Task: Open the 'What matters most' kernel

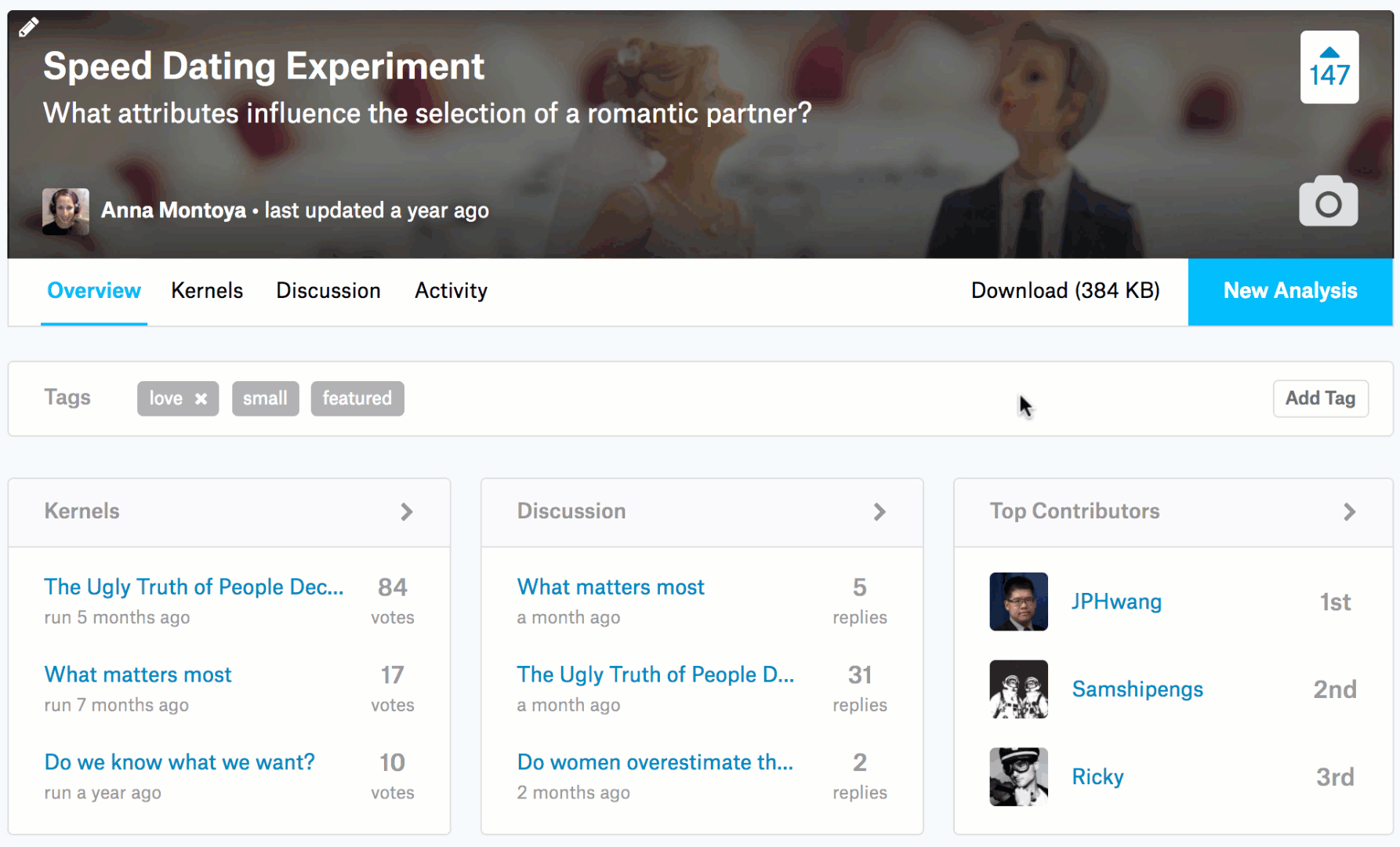Action: [x=137, y=674]
